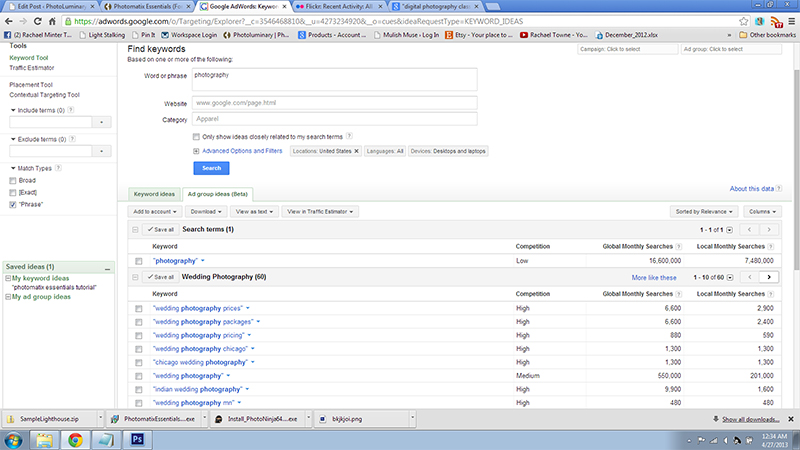The height and width of the screenshot is (450, 800).
Task: Open the Placement Tool link
Action: [x=31, y=85]
